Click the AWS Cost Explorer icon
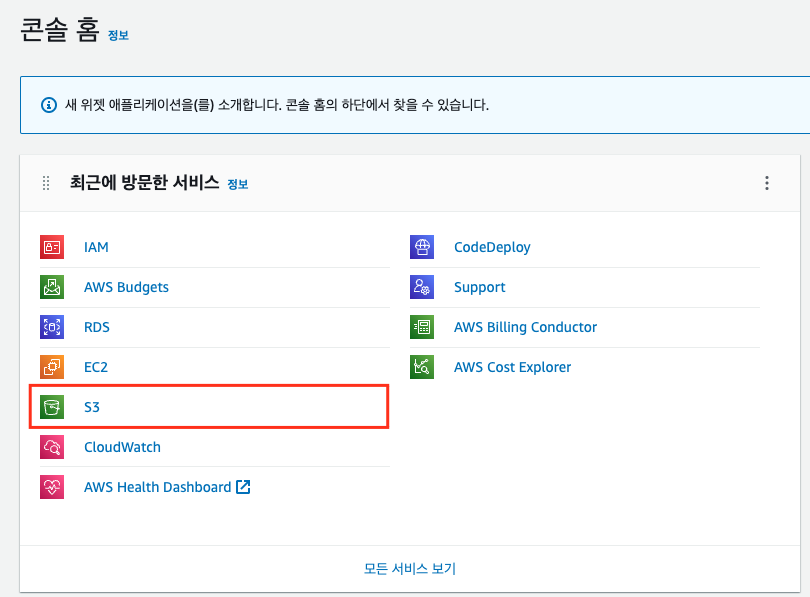The image size is (810, 597). 422,367
